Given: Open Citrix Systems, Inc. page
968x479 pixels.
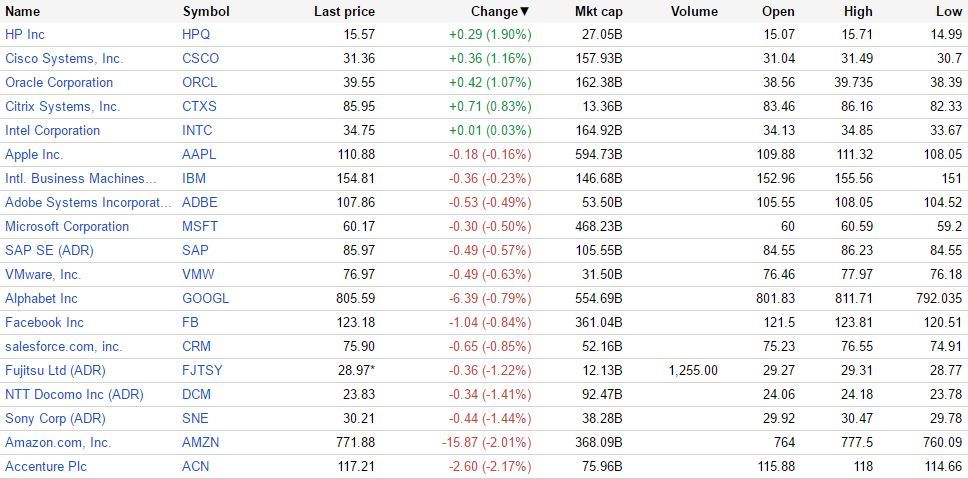Looking at the screenshot, I should click(62, 106).
